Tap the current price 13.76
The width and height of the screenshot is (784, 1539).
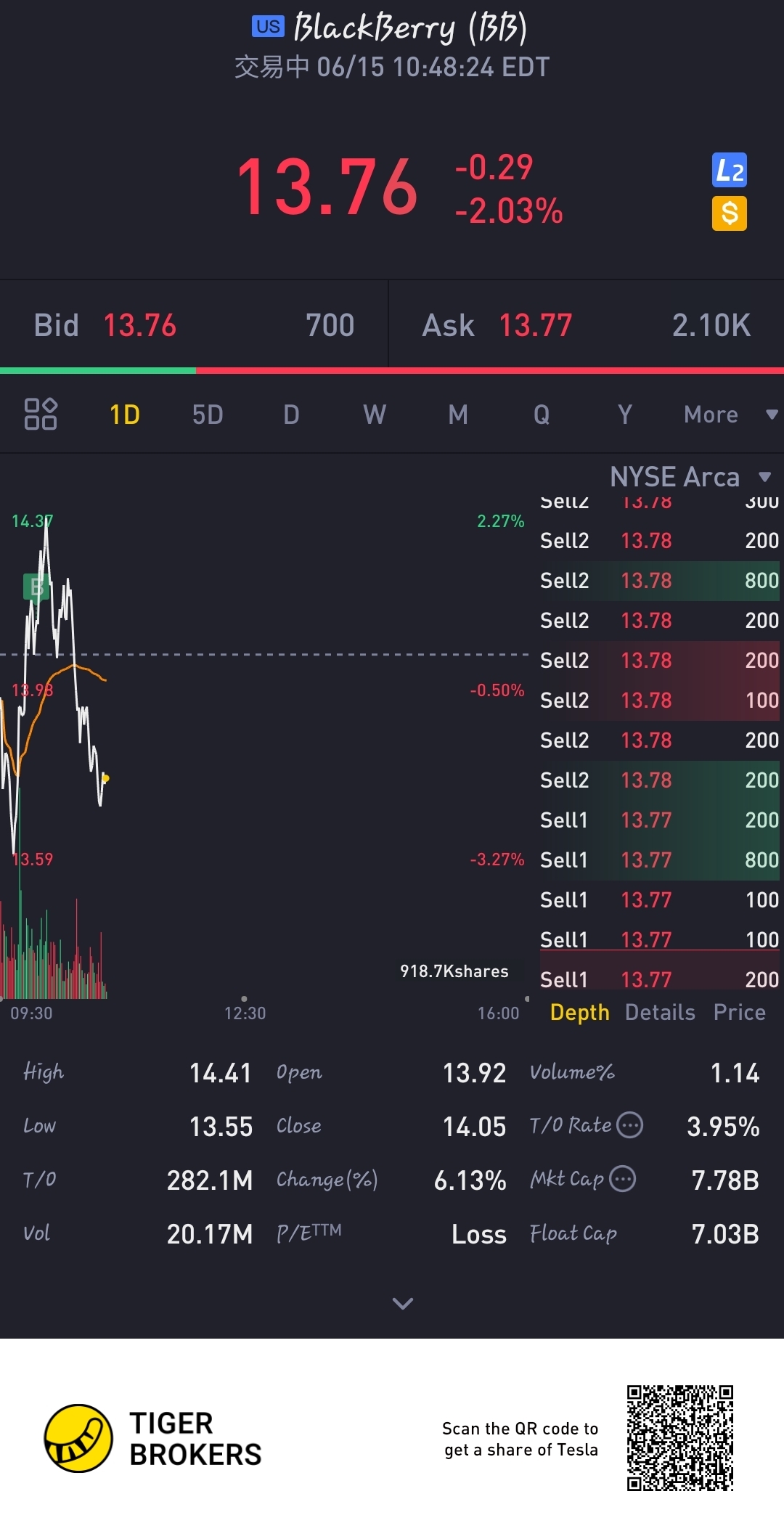tap(327, 187)
